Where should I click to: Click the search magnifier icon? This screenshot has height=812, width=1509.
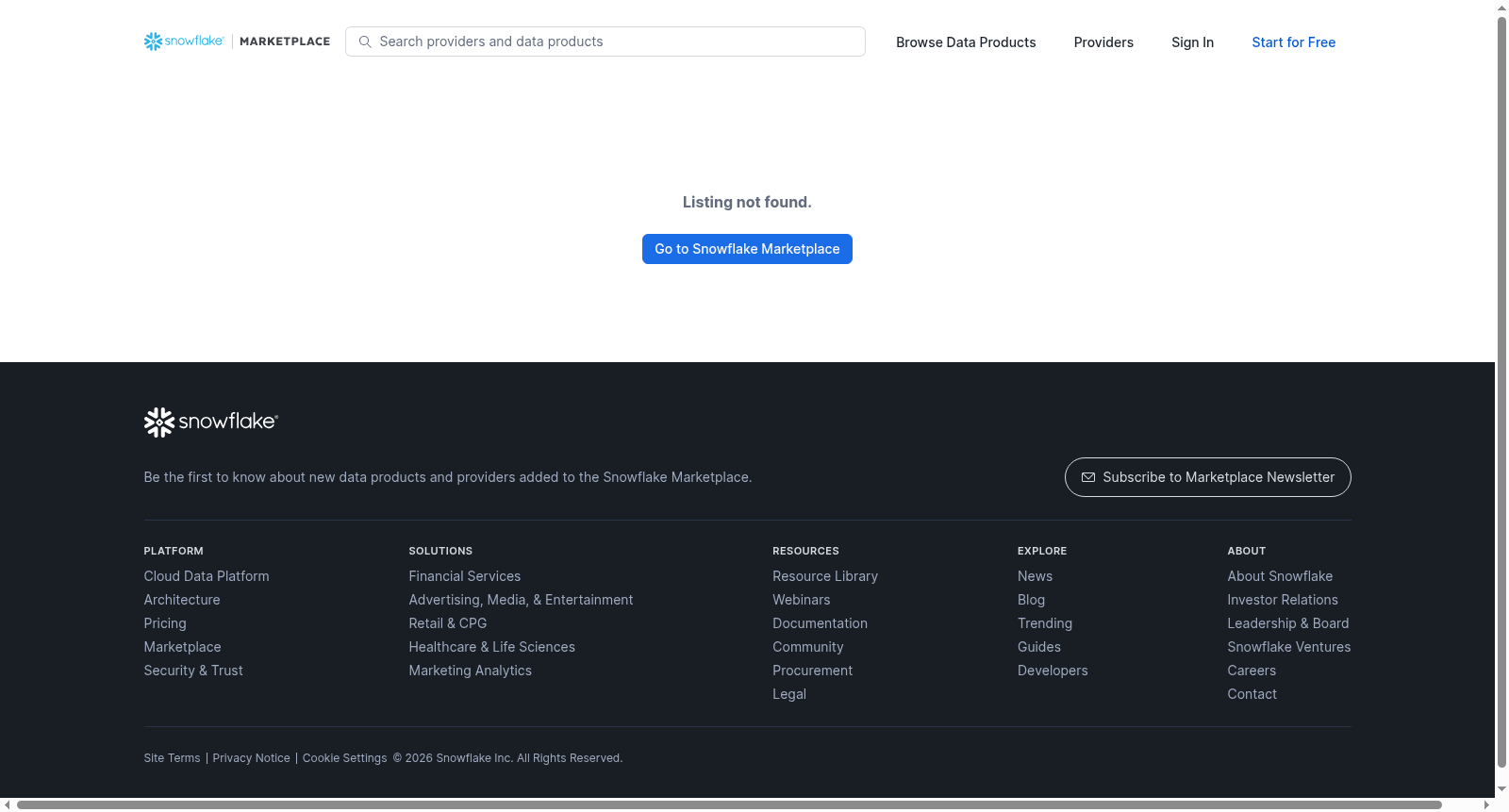tap(365, 41)
